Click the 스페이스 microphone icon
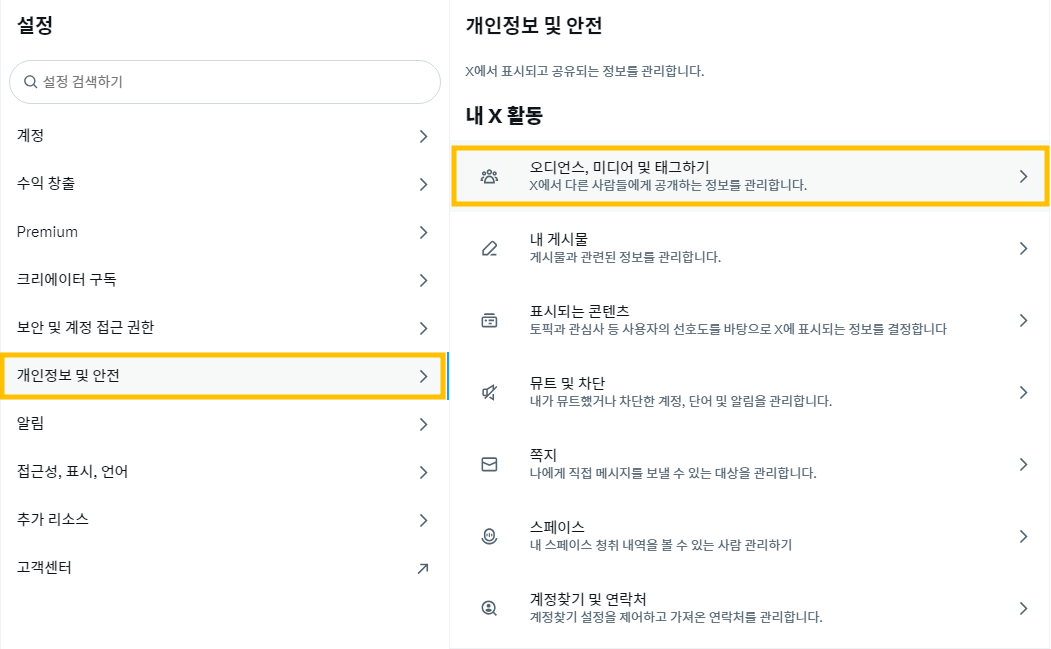Image resolution: width=1051 pixels, height=649 pixels. point(489,537)
